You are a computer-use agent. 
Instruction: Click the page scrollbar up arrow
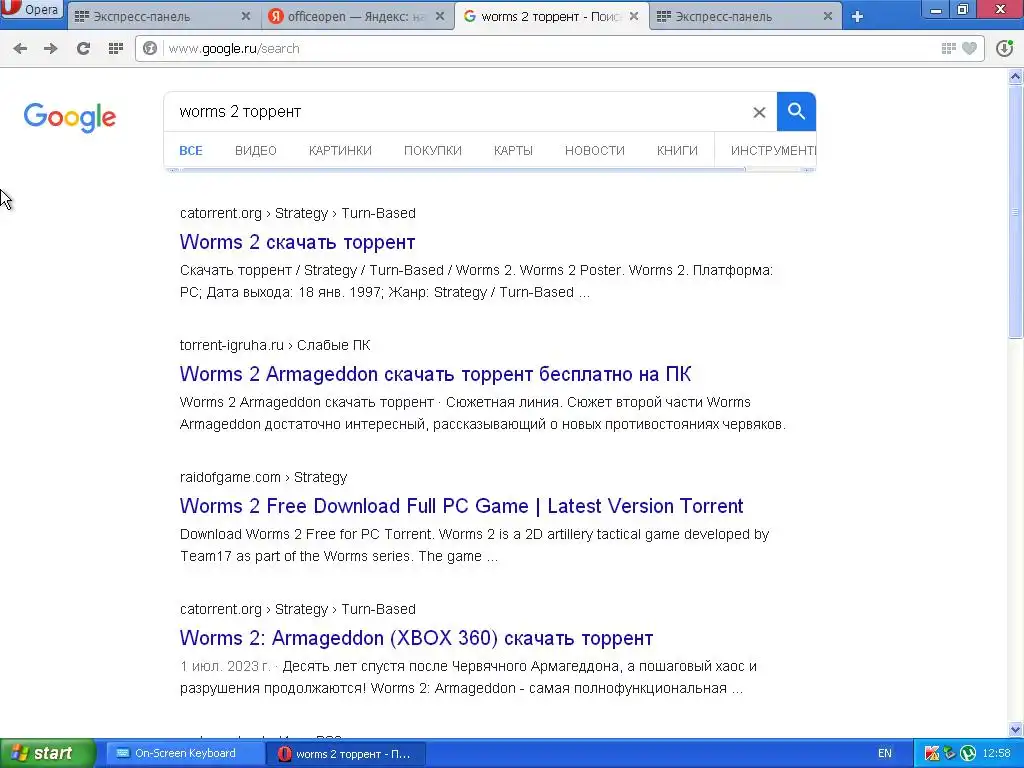click(1016, 77)
